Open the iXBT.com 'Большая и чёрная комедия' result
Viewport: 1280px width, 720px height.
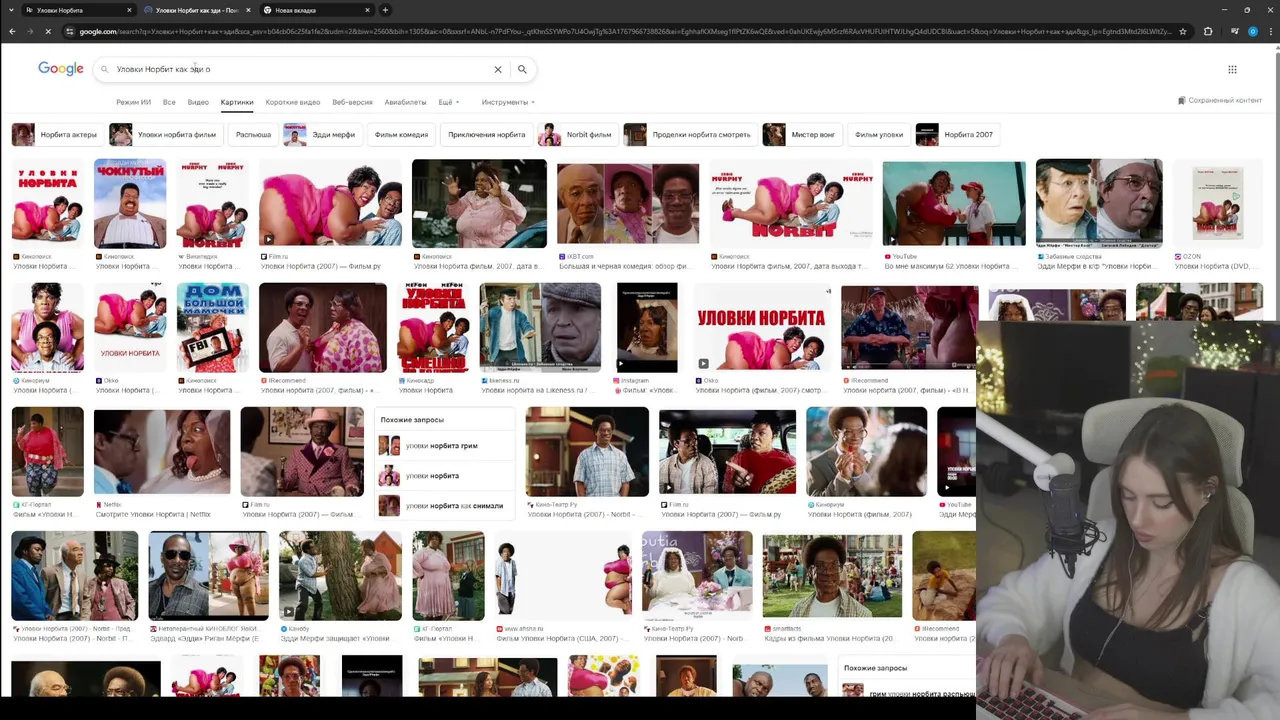click(628, 204)
